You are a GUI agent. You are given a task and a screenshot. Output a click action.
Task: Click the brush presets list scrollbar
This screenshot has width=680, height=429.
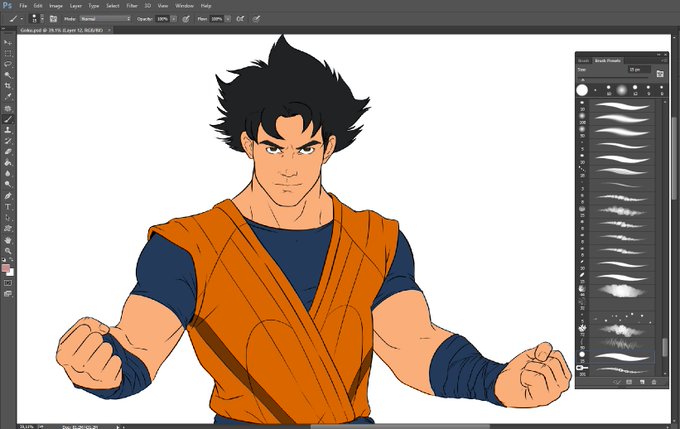pos(664,347)
